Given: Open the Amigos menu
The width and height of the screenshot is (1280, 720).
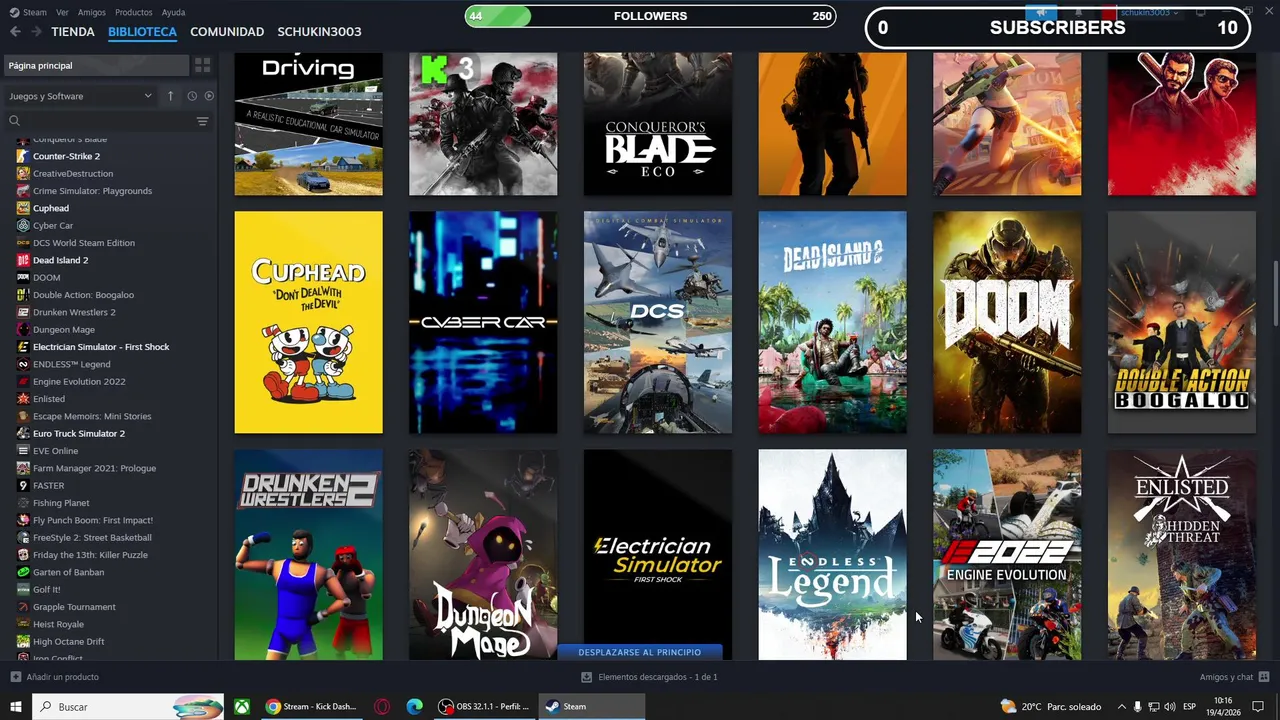Looking at the screenshot, I should tap(92, 12).
